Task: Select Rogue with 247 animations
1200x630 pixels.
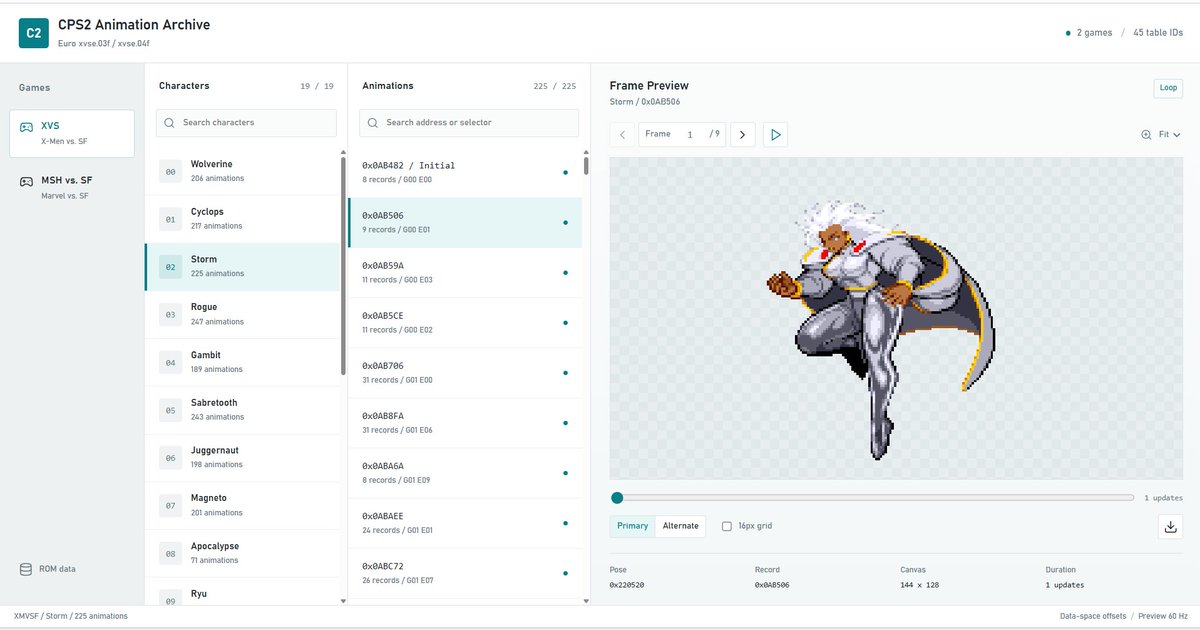Action: (244, 315)
